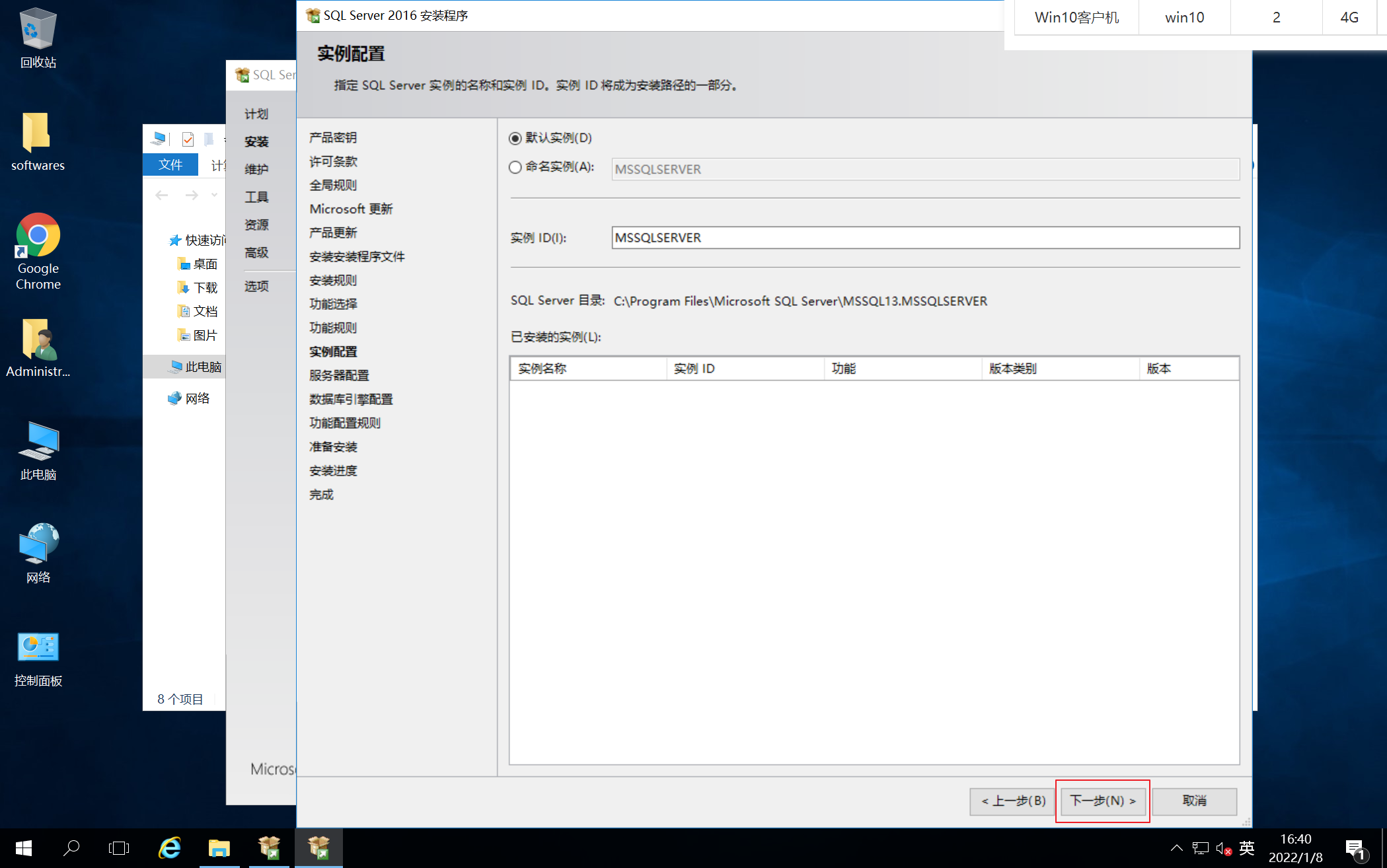
Task: Switch to the active SQL Server setup taskbar icon
Action: click(x=319, y=848)
